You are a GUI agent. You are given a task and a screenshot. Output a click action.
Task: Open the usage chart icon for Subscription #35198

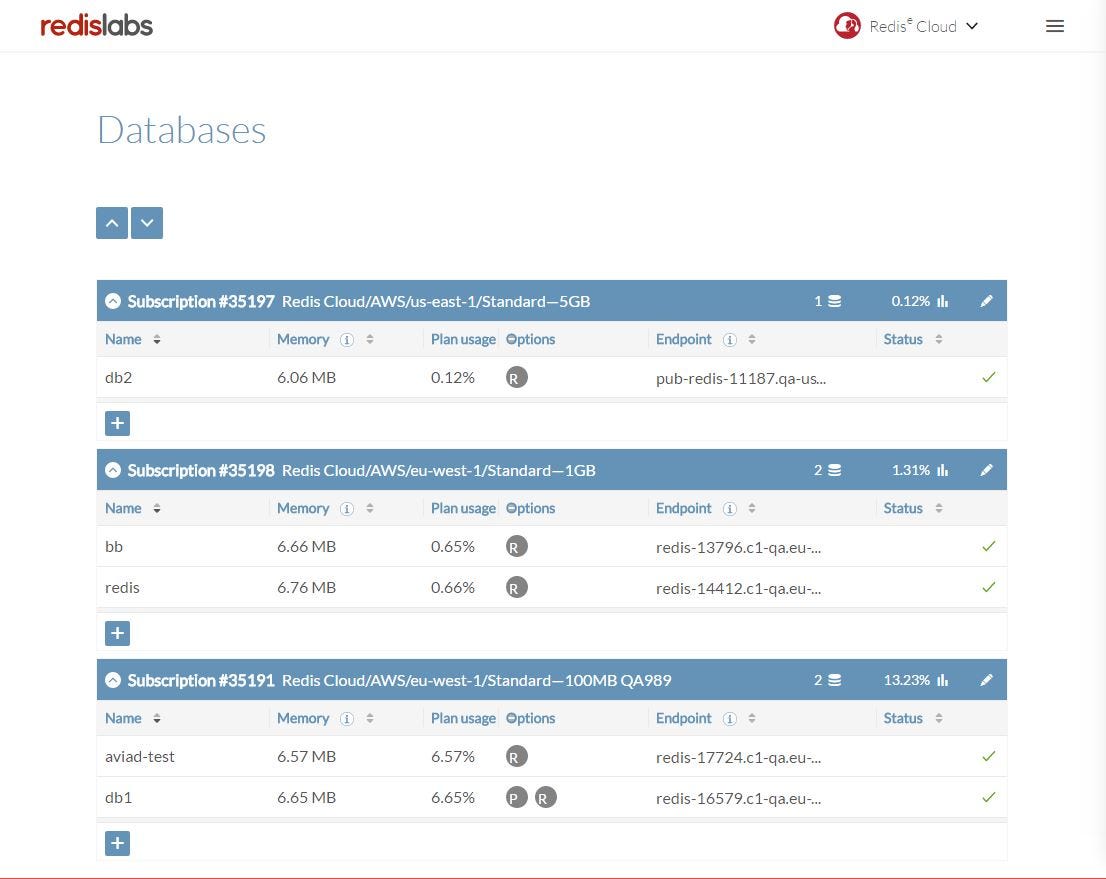click(x=941, y=470)
